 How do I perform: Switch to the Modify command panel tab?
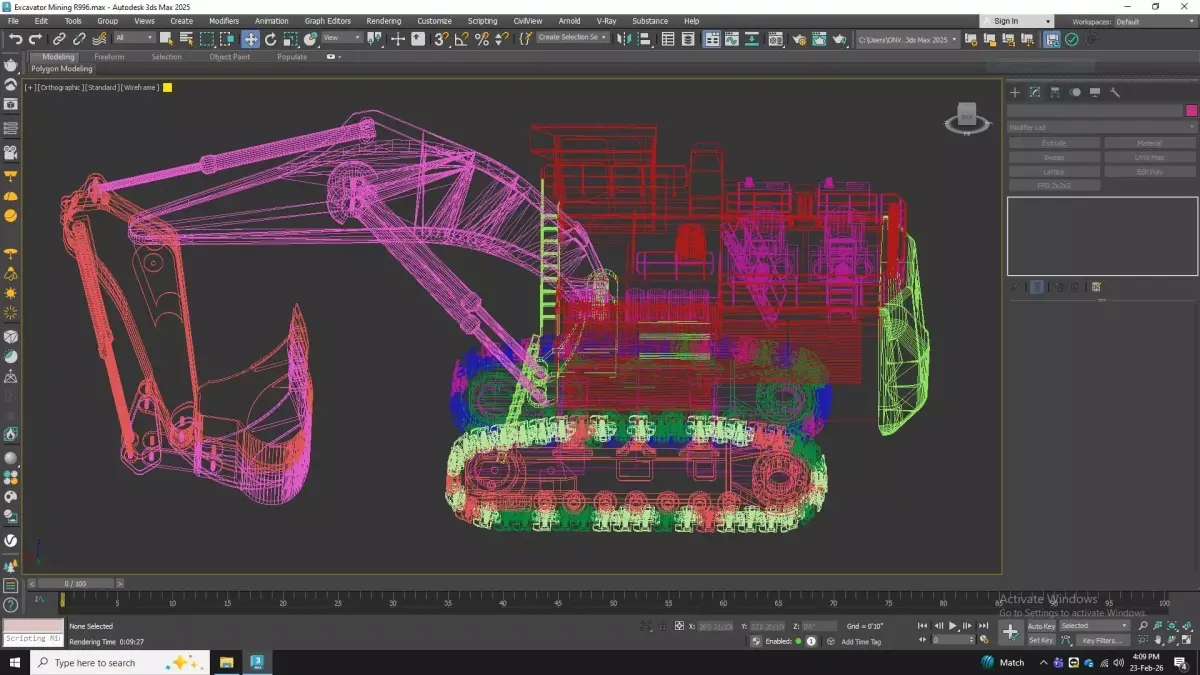pos(1035,92)
